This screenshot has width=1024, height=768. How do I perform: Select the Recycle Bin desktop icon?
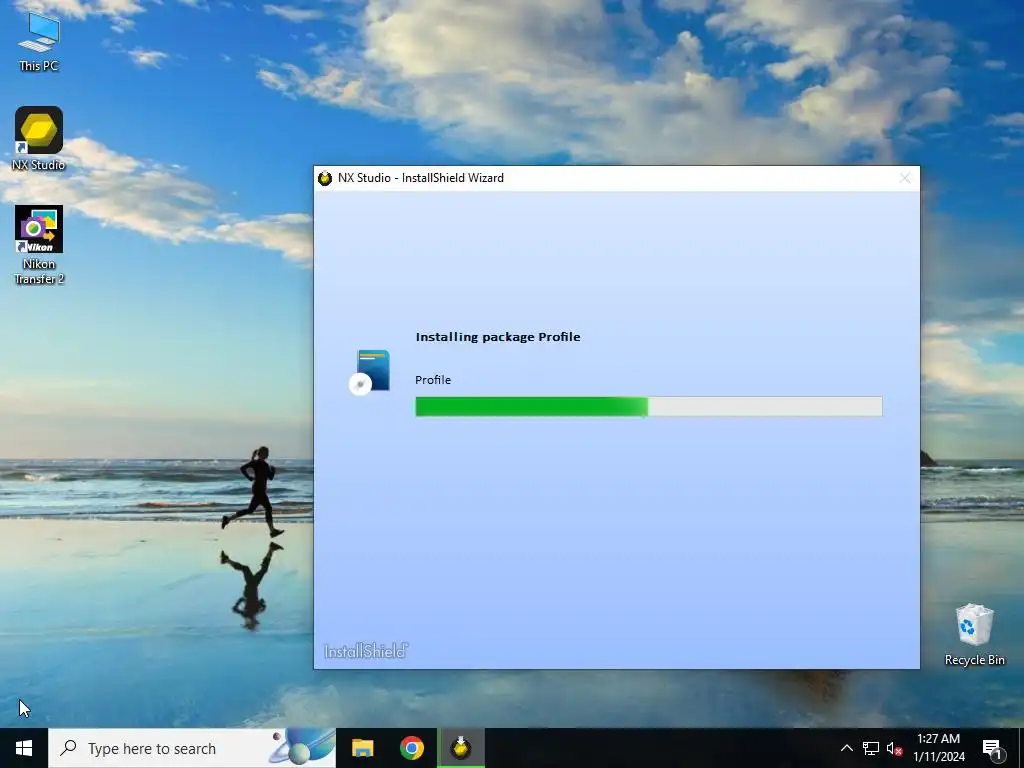tap(974, 634)
